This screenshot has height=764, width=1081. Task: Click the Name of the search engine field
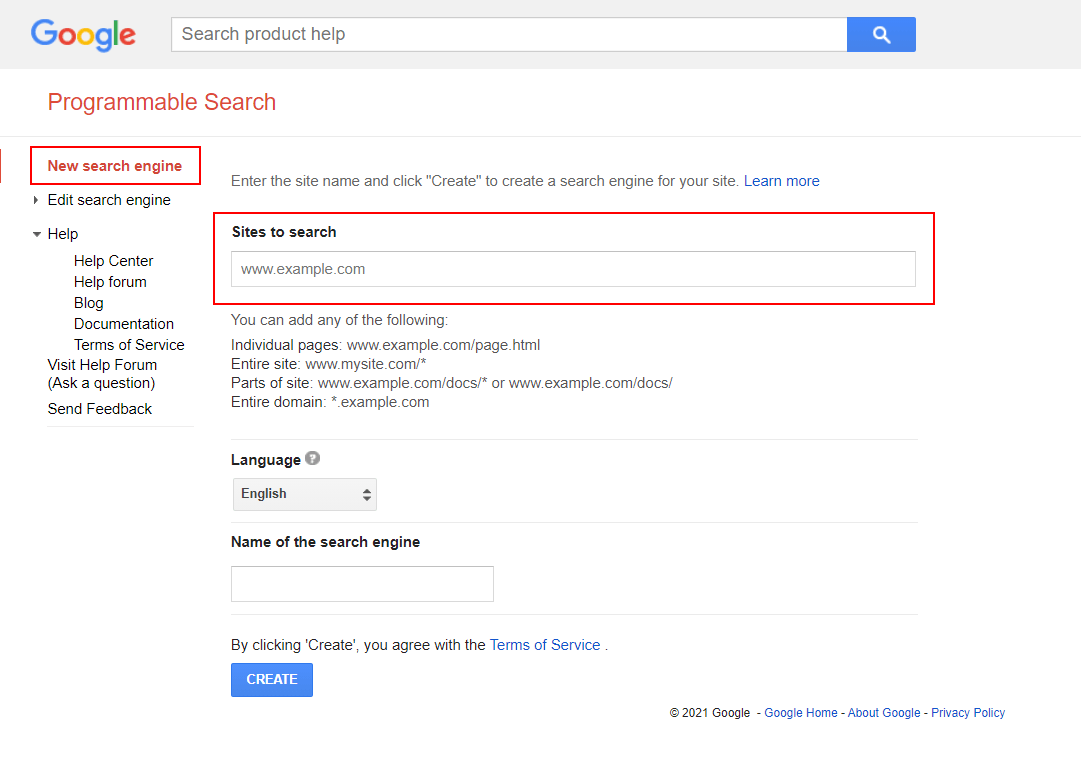(362, 584)
